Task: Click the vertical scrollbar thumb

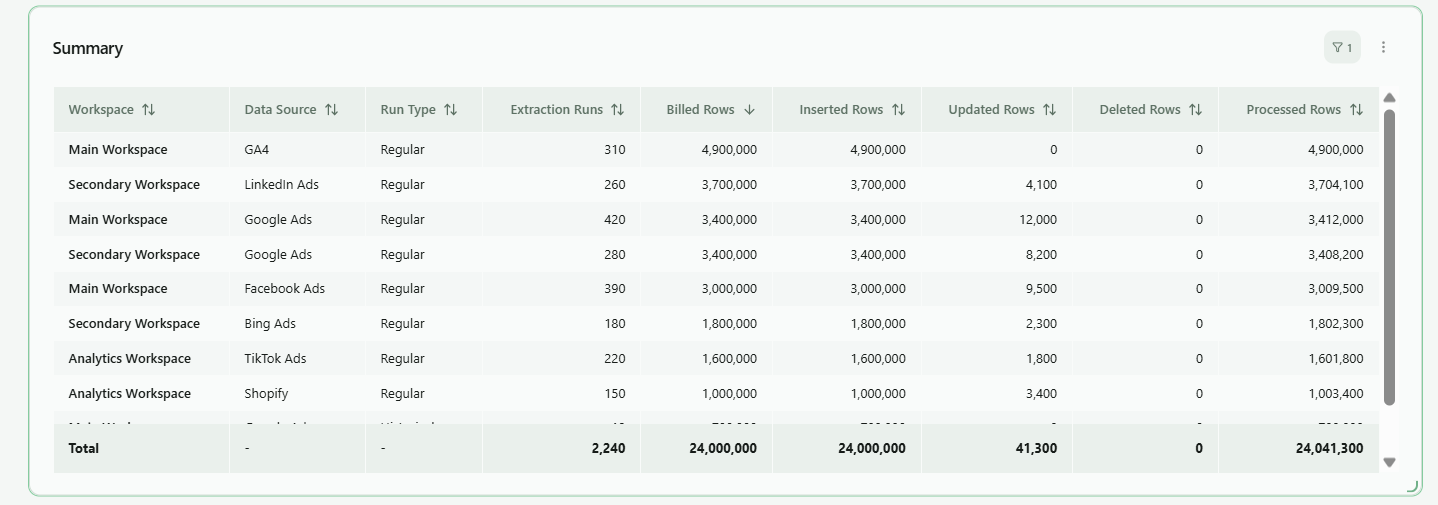Action: point(1389,257)
